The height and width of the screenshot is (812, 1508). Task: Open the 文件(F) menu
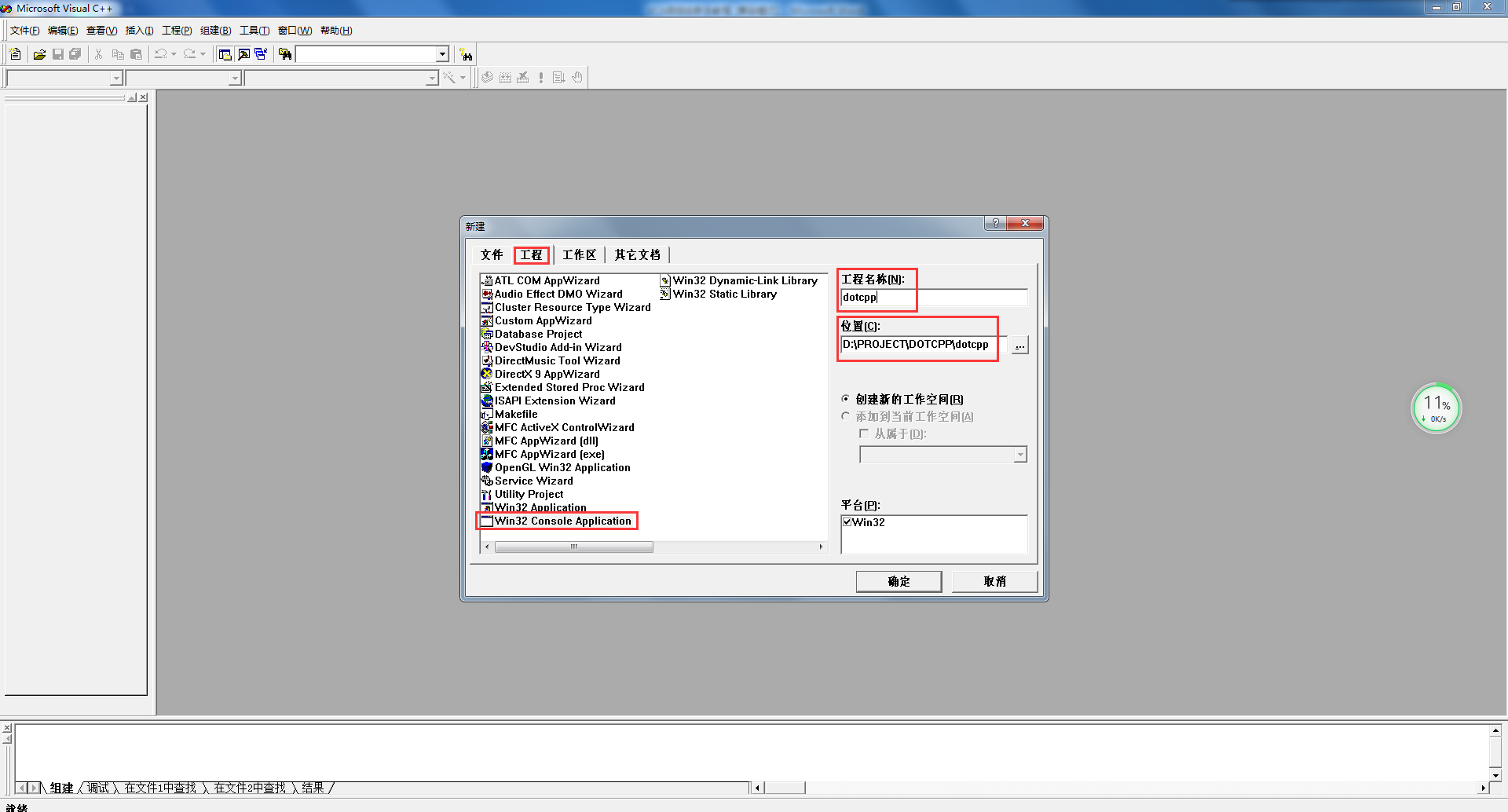24,31
